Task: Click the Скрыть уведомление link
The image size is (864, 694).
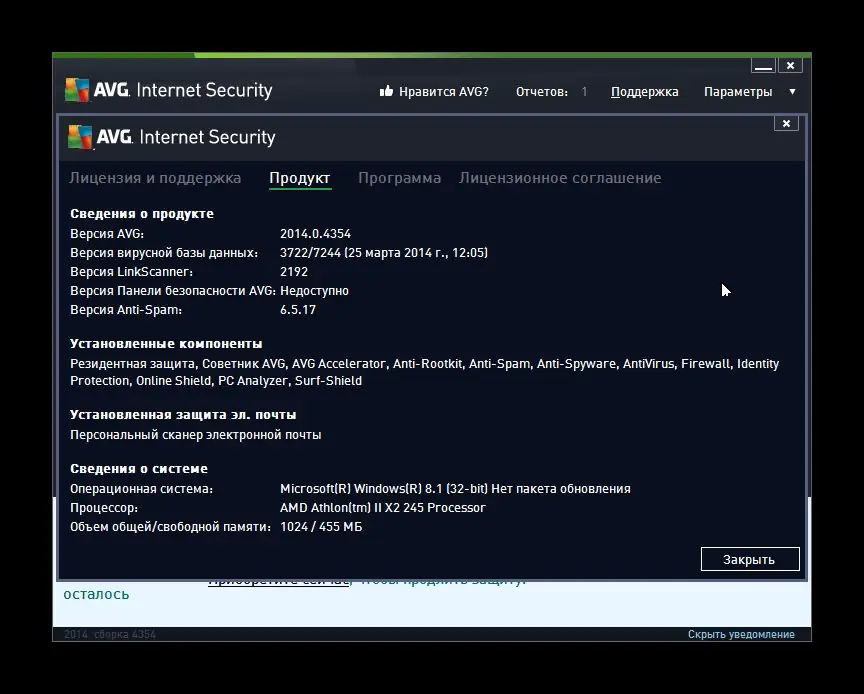Action: (x=741, y=634)
